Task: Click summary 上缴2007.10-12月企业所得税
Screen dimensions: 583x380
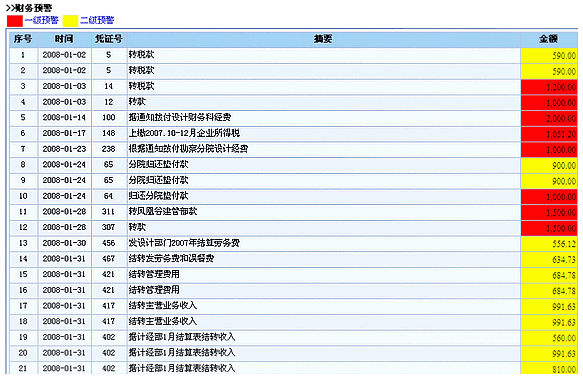Action: pyautogui.click(x=184, y=133)
